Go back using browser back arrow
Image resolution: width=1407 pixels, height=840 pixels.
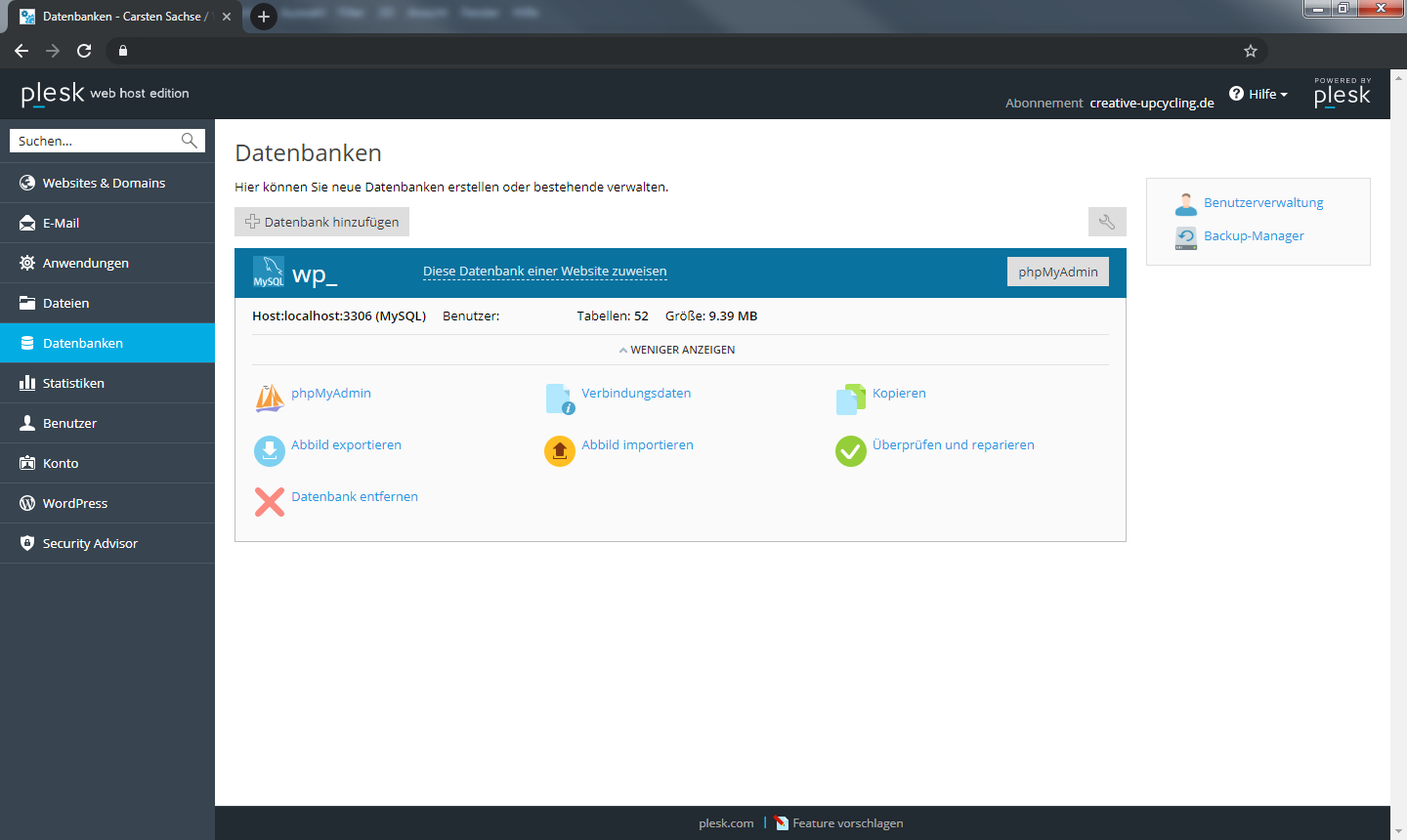(21, 51)
